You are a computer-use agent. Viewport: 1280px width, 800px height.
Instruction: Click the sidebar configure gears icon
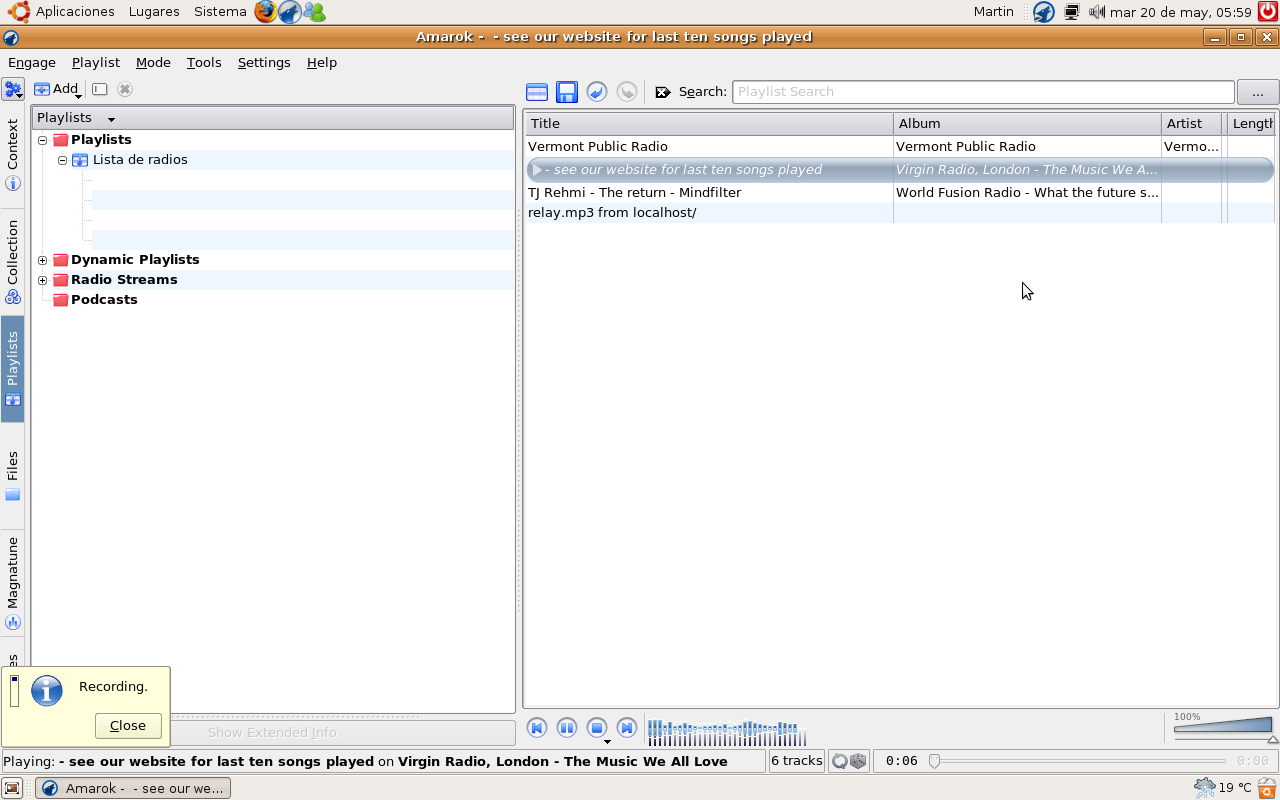click(13, 89)
